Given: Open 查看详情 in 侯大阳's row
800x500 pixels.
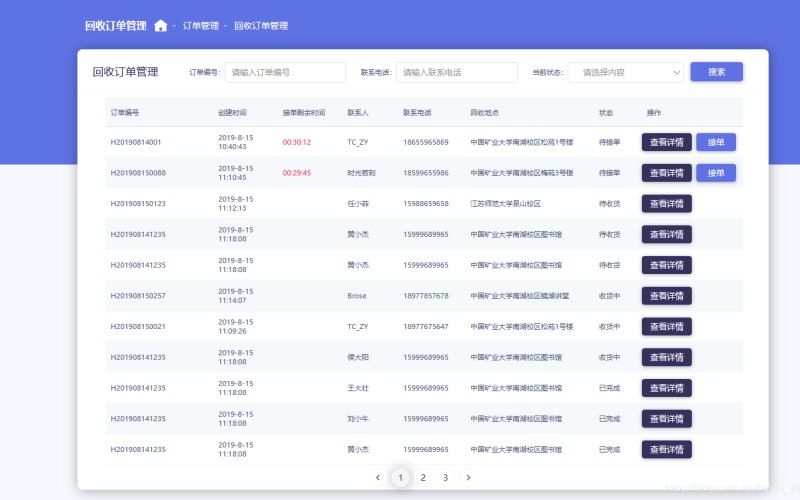Looking at the screenshot, I should [x=666, y=357].
